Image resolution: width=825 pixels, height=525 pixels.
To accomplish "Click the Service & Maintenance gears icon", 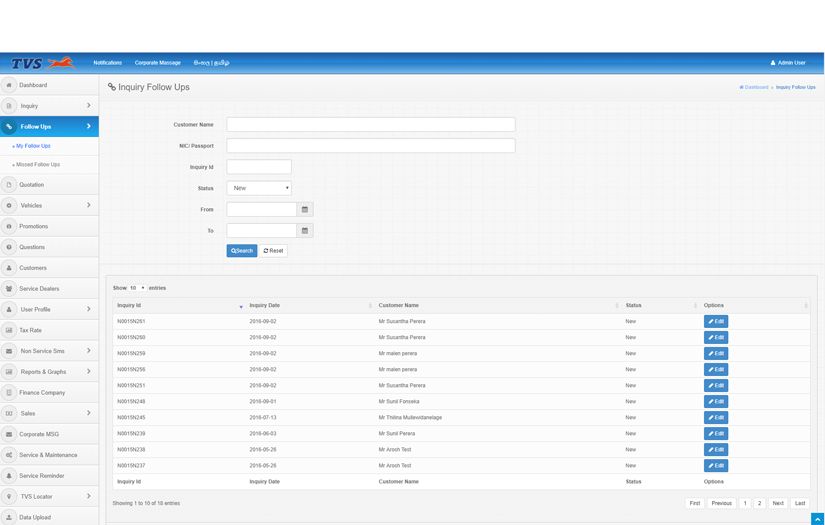I will point(9,455).
